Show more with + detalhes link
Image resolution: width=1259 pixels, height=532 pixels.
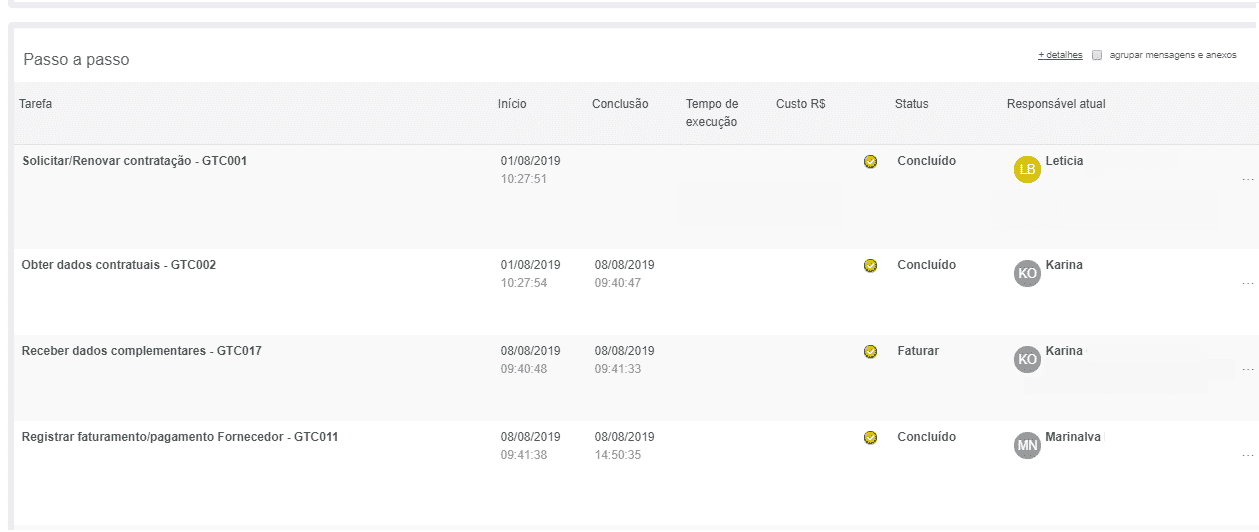pos(1060,56)
